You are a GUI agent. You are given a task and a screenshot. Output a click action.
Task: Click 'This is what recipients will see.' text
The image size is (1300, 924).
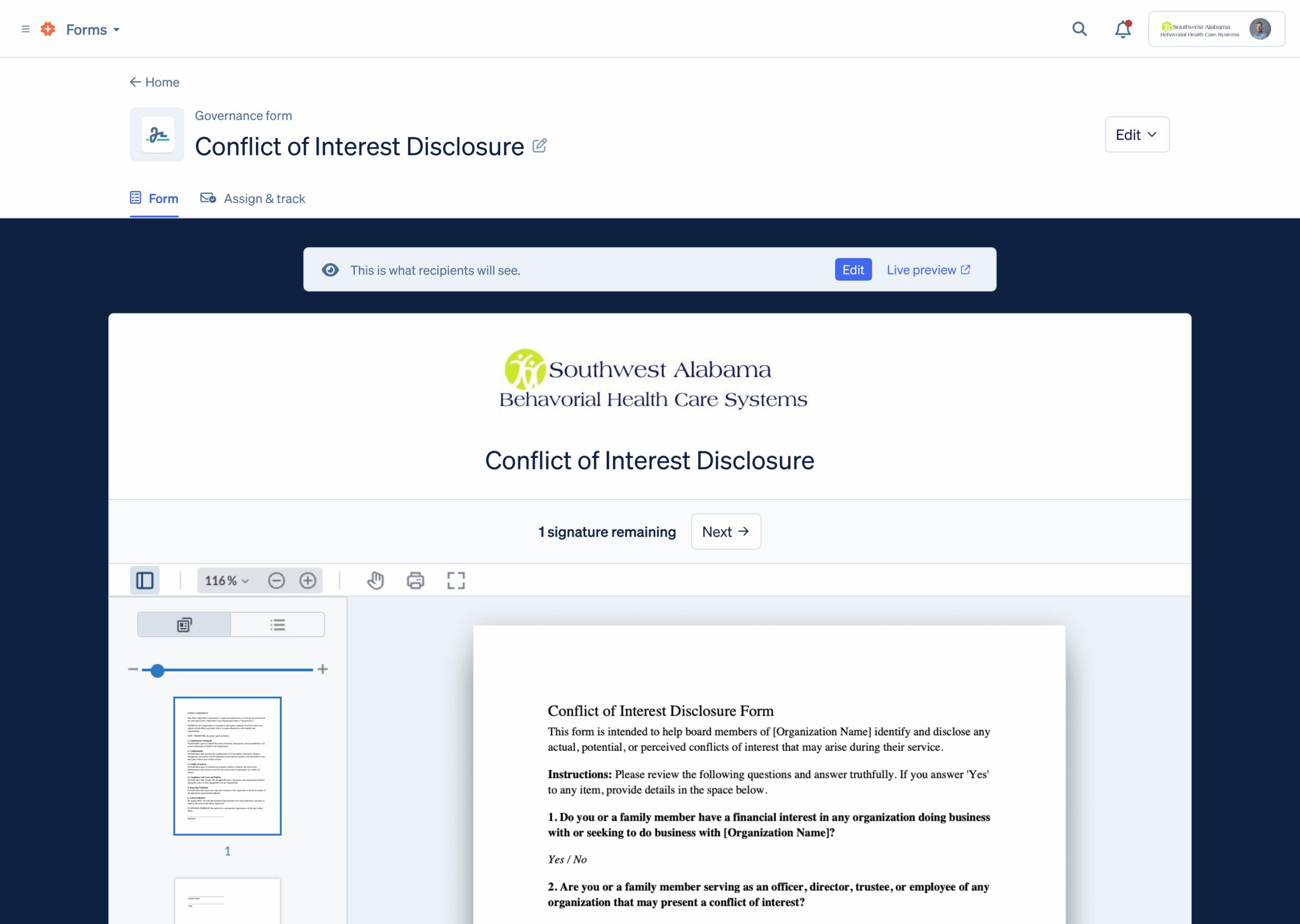point(435,270)
